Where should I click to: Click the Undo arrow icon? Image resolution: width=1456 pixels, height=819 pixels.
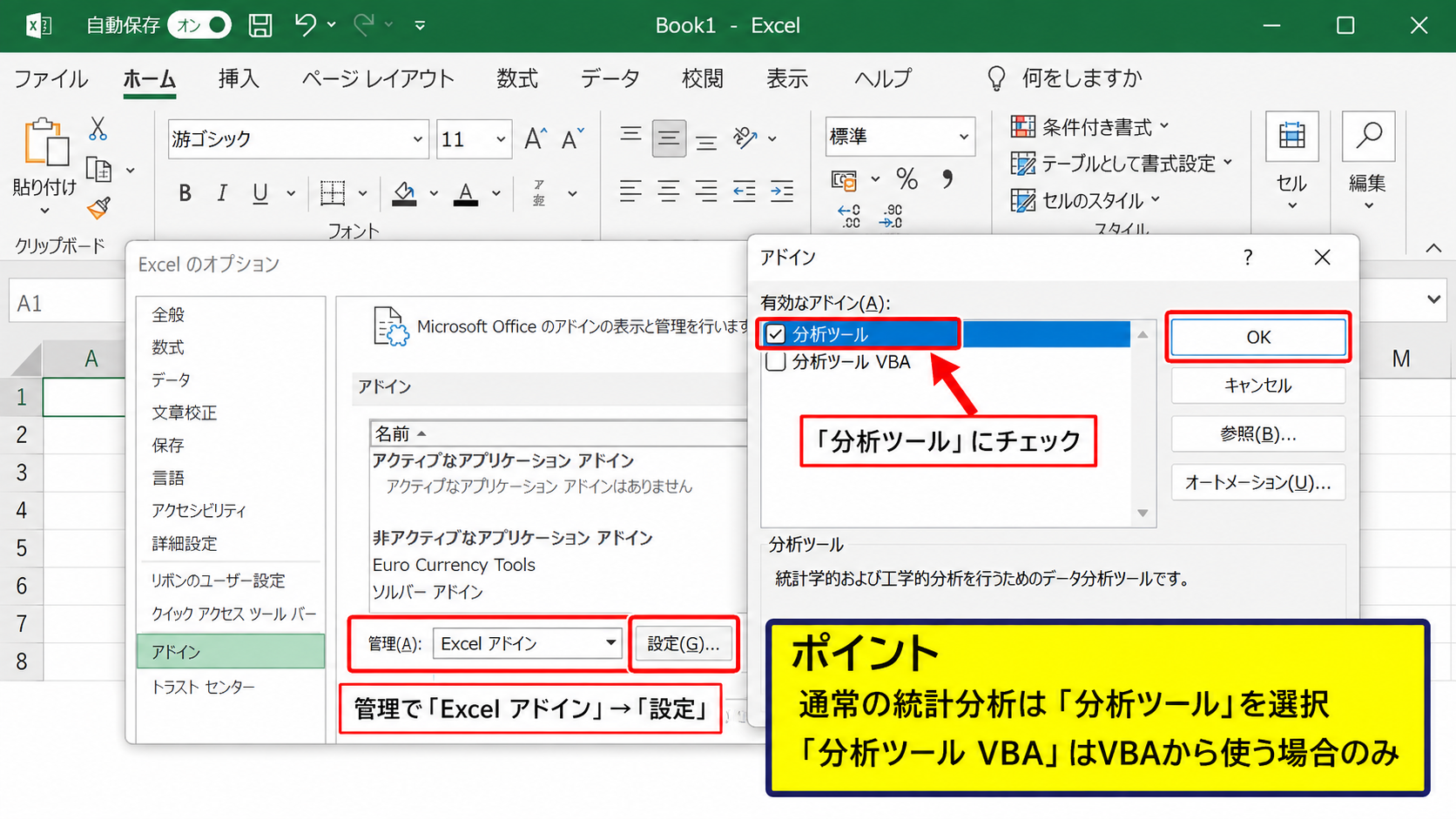(305, 24)
